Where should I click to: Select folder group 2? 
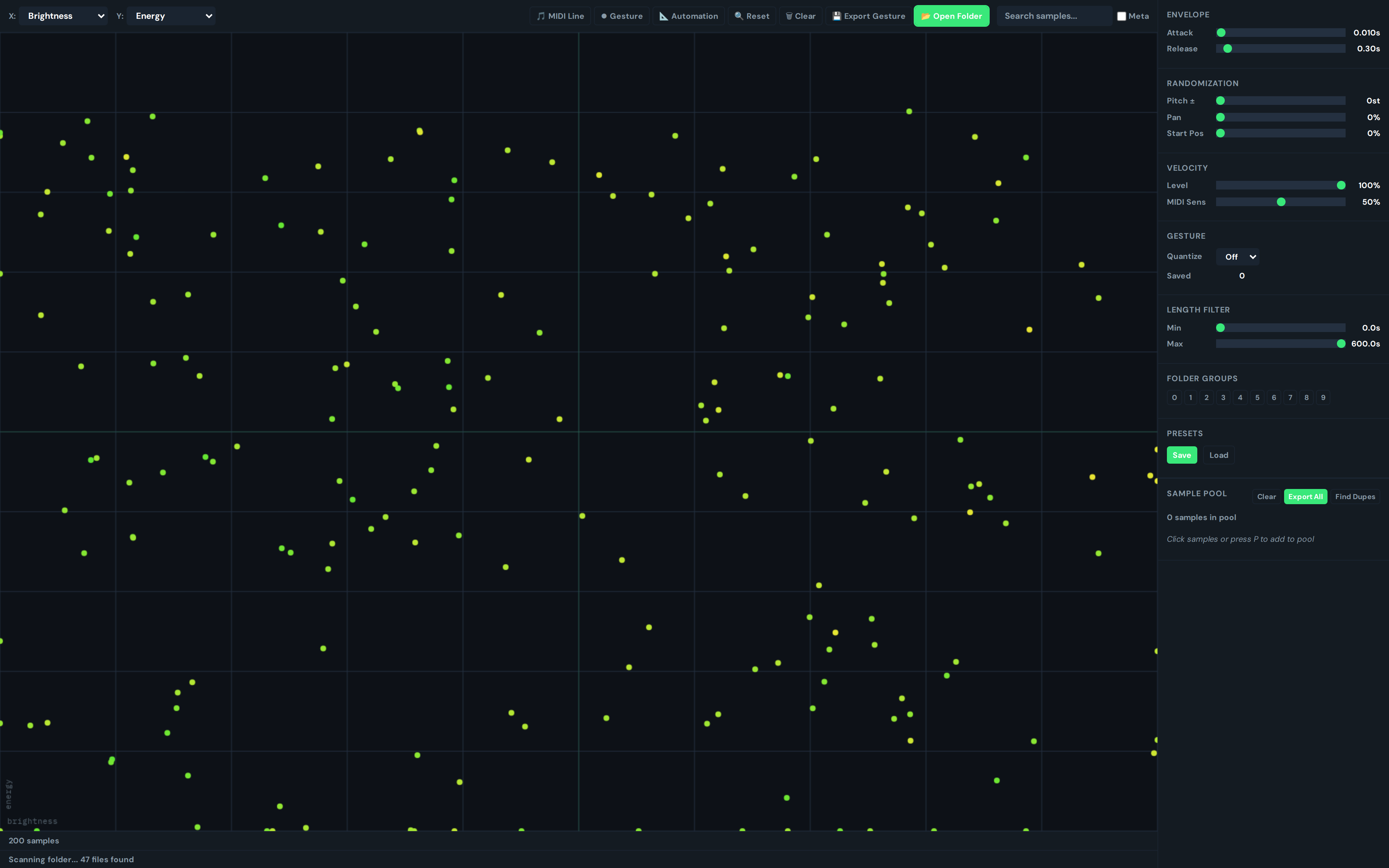pyautogui.click(x=1206, y=397)
